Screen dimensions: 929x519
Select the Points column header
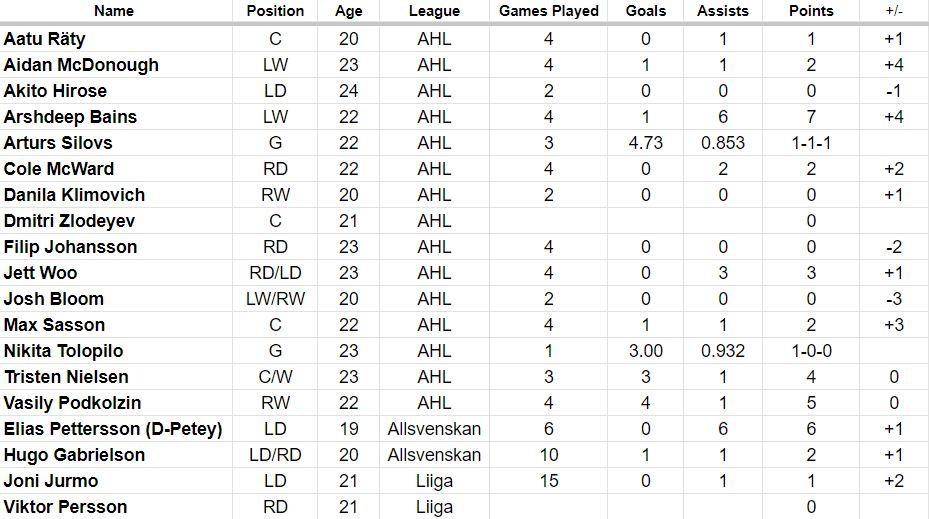tap(810, 11)
